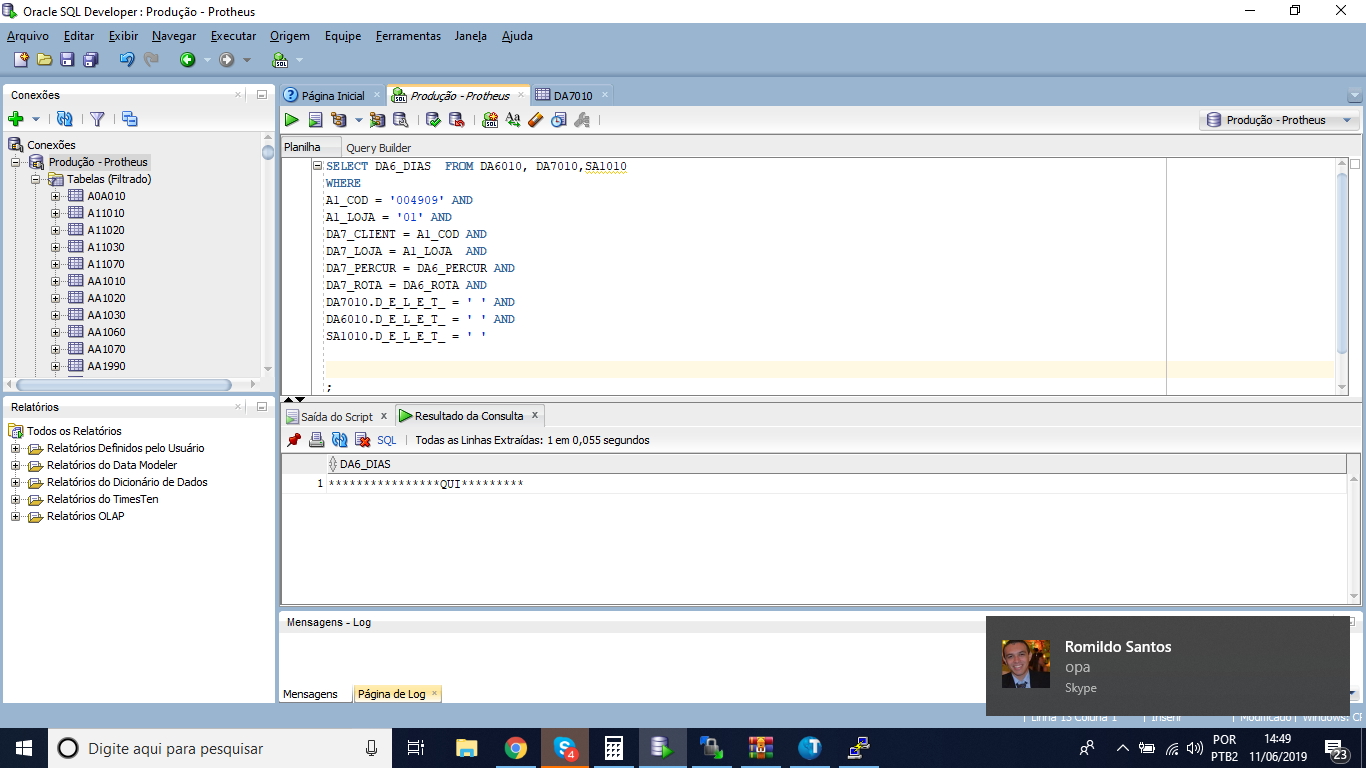Open the SQL Tuning Advisor icon
1366x768 pixels.
point(400,120)
